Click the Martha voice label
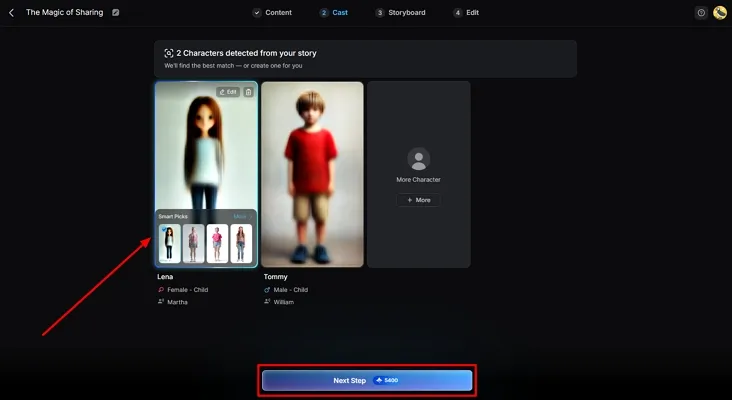 pos(177,302)
